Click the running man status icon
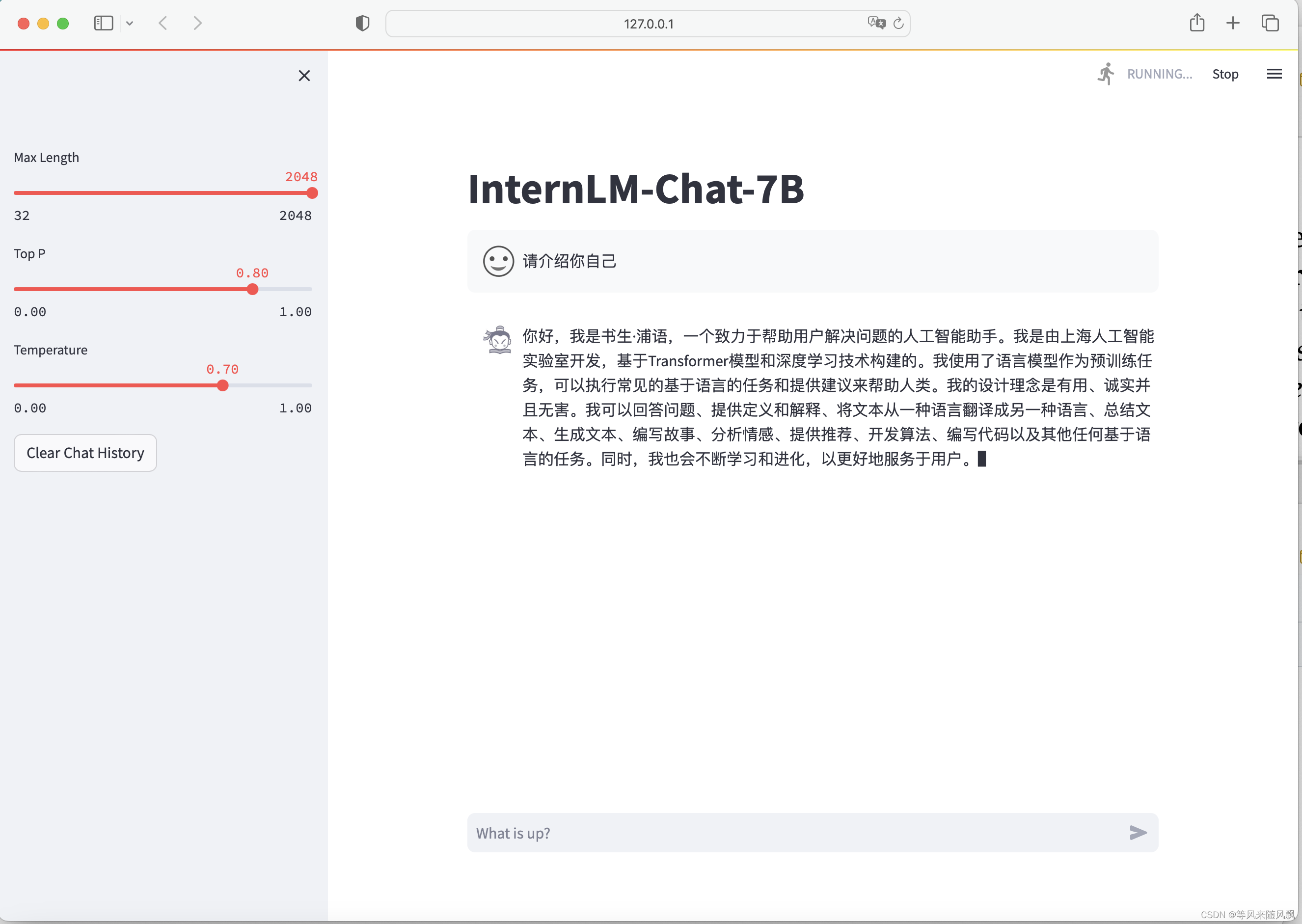 click(x=1106, y=74)
